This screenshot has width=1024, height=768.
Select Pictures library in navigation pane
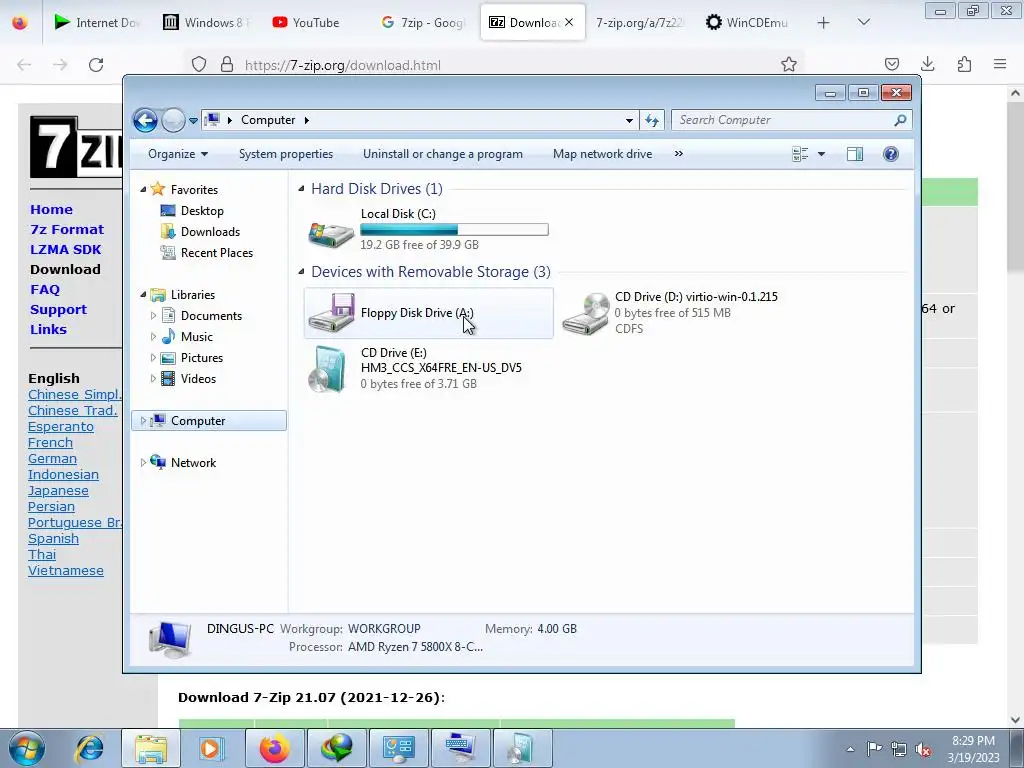tap(201, 358)
